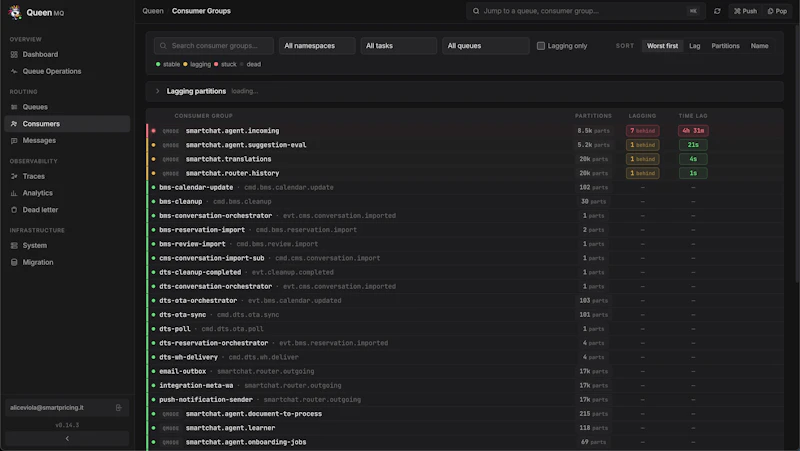Open the smartchat.translations group
This screenshot has height=451, width=800.
point(228,159)
